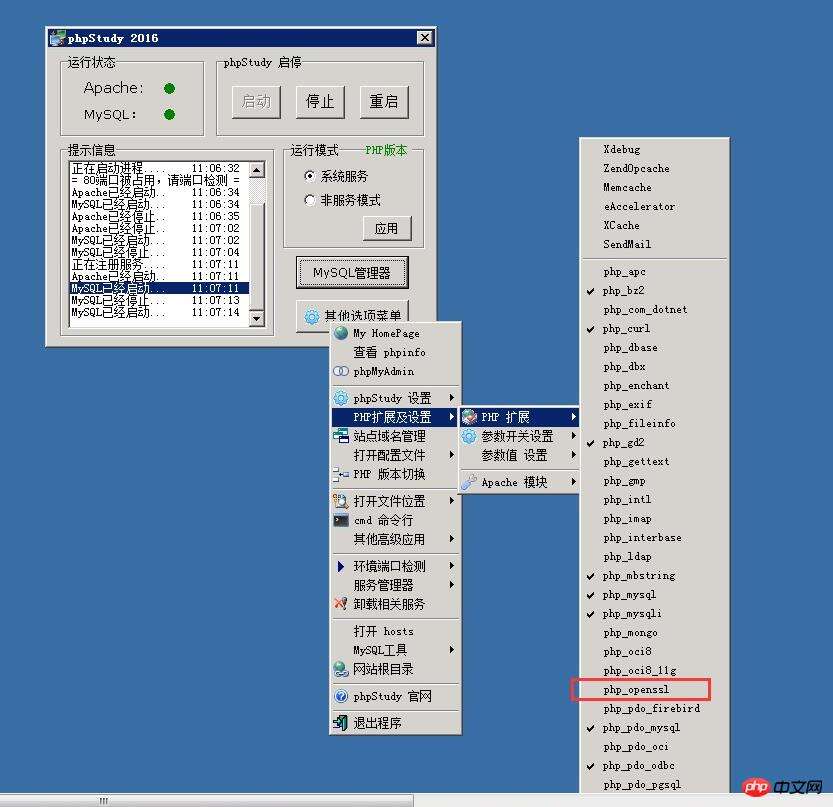Select Xdebug in the extensions list
Image resolution: width=833 pixels, height=807 pixels.
[x=621, y=149]
